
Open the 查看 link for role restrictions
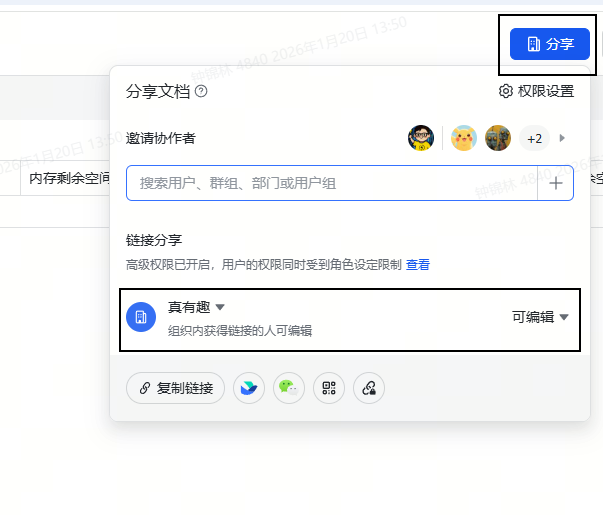(x=418, y=265)
